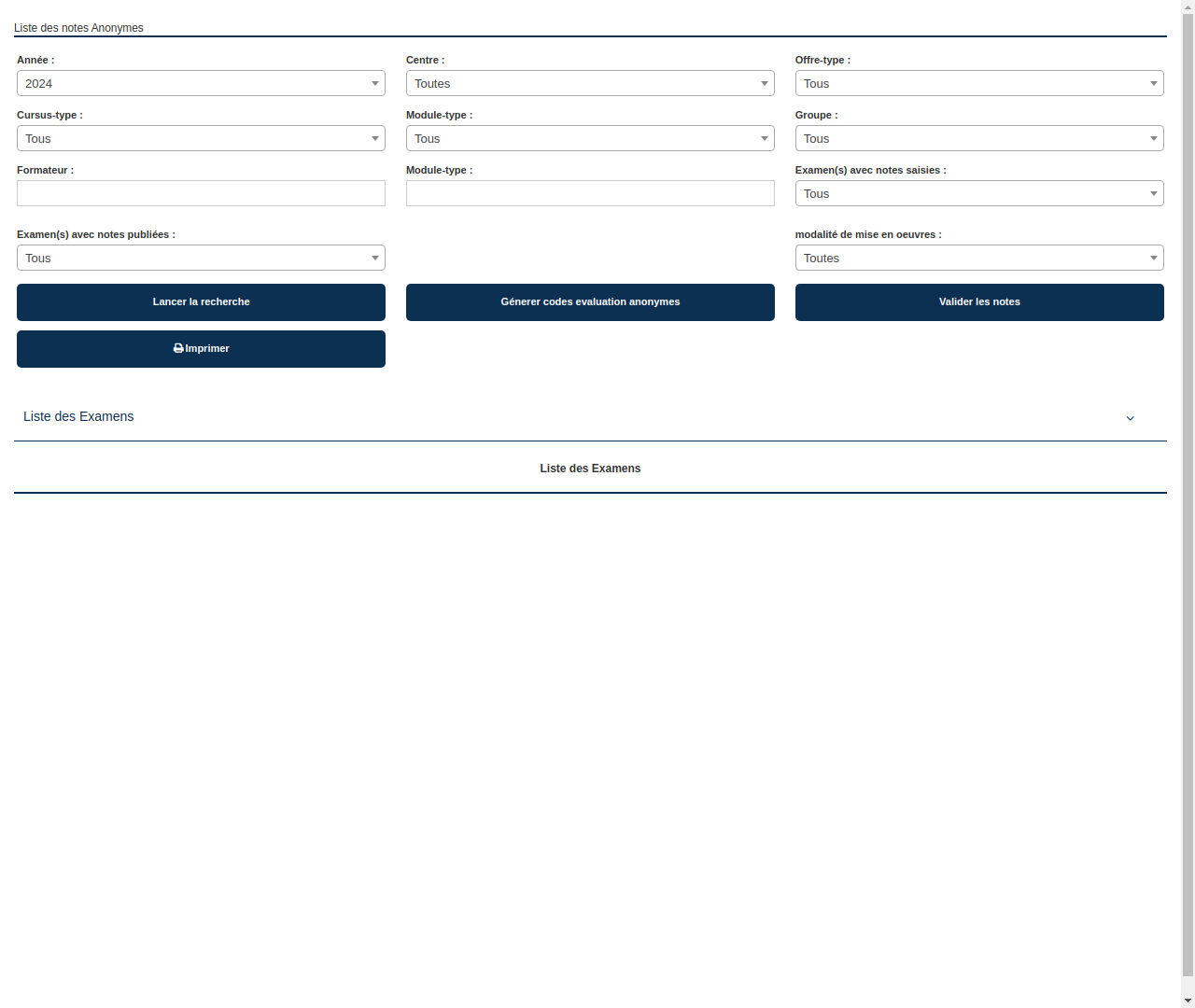
Task: Click the Lancer la recherche button
Action: (x=201, y=301)
